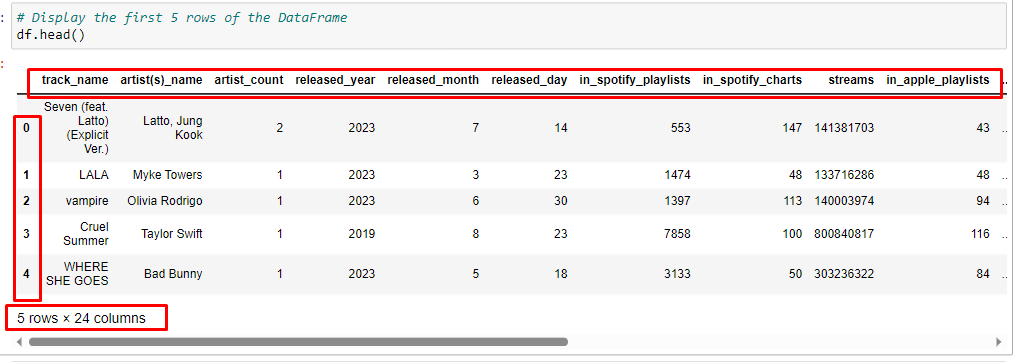Click the streams value 140003974
Image resolution: width=1016 pixels, height=362 pixels.
[844, 201]
